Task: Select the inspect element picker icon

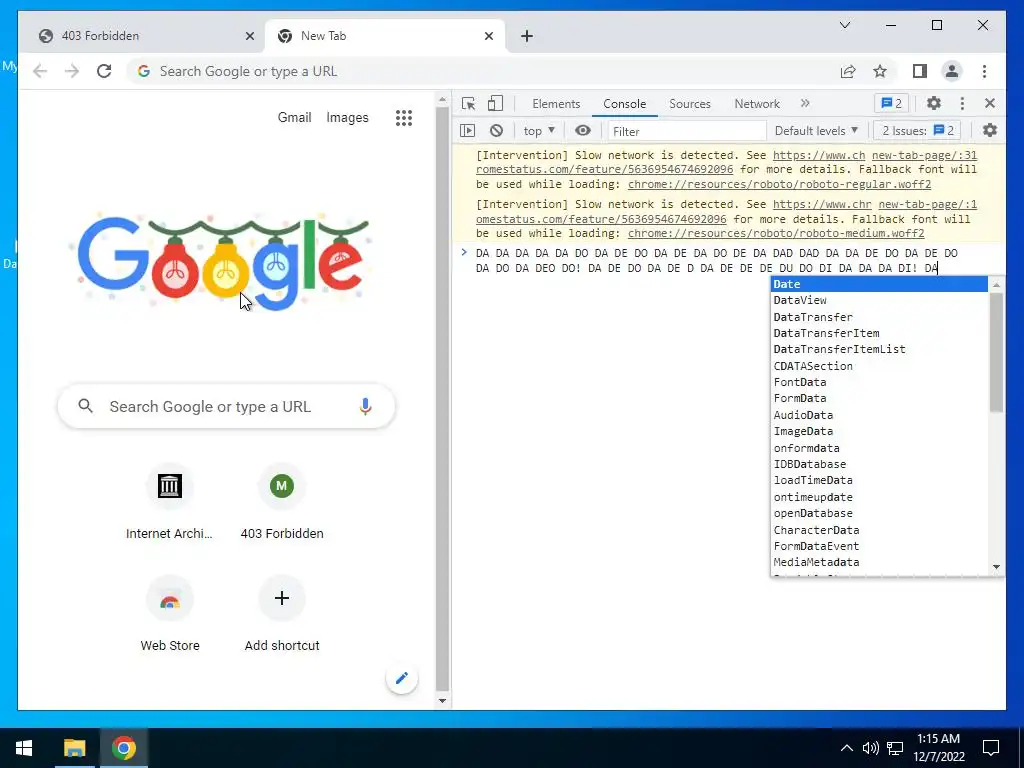Action: [x=468, y=103]
